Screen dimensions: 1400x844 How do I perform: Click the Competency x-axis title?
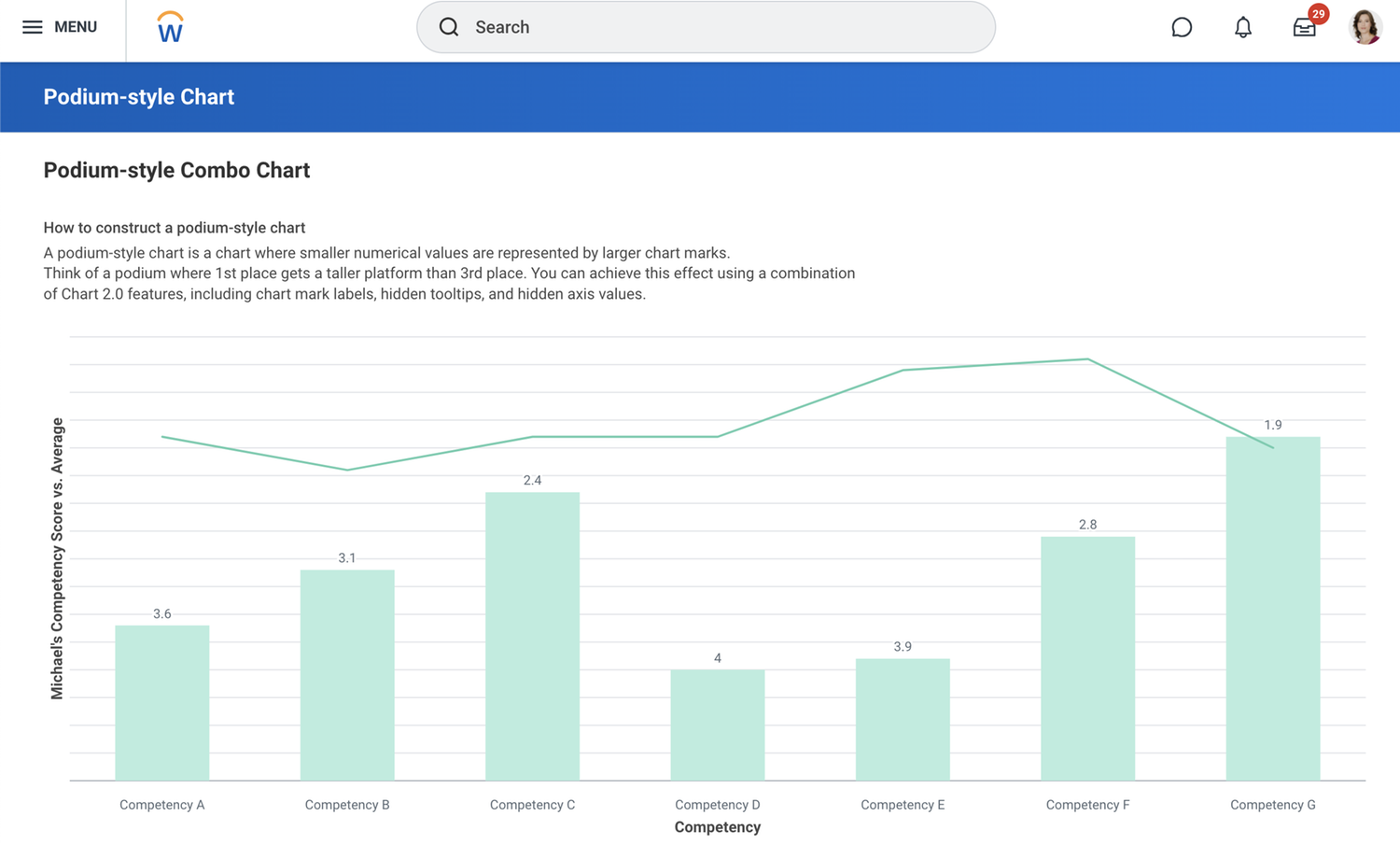(x=717, y=827)
